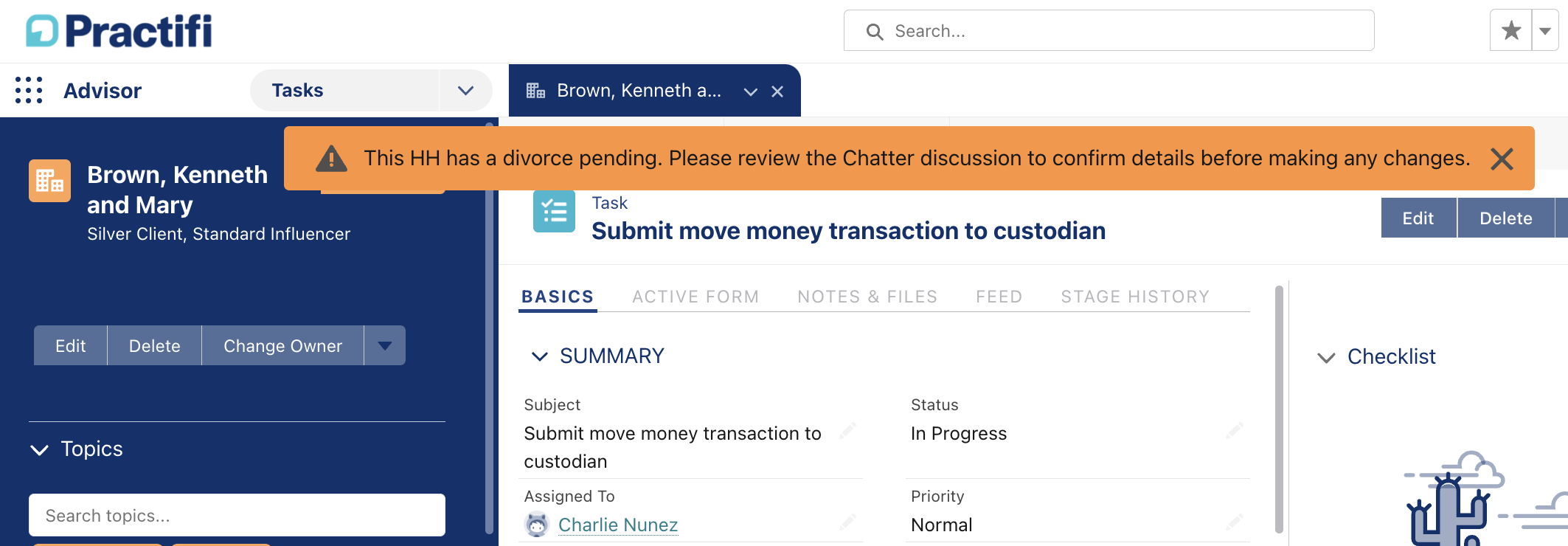Open the favorites list dropdown arrow
This screenshot has height=546, width=1568.
(1545, 30)
